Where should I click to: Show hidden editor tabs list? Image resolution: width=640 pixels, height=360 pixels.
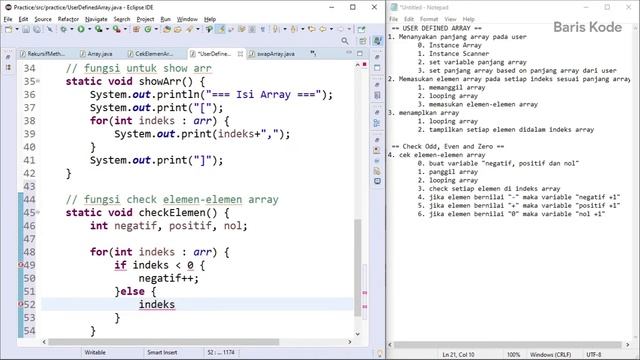pos(313,53)
